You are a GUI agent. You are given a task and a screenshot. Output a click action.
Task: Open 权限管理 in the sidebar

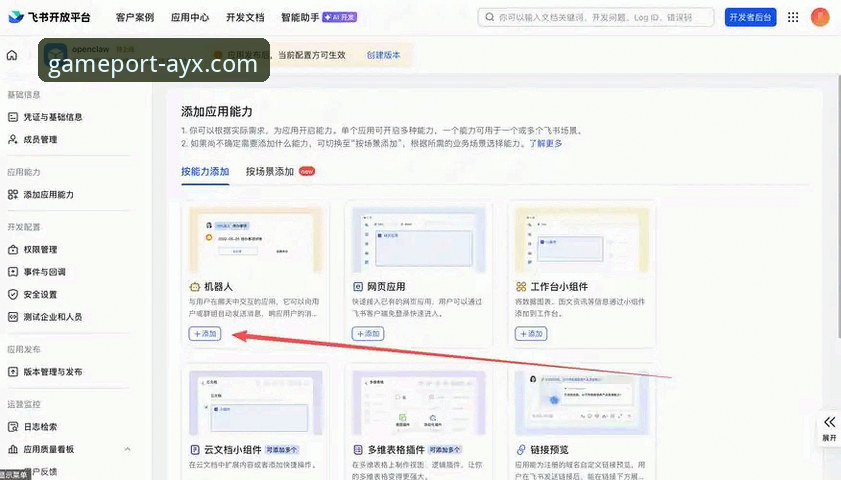click(40, 249)
